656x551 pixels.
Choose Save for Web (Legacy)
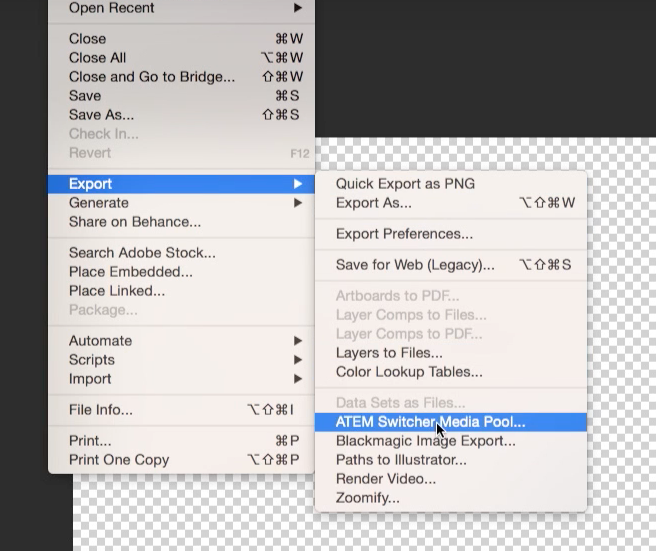tap(451, 265)
